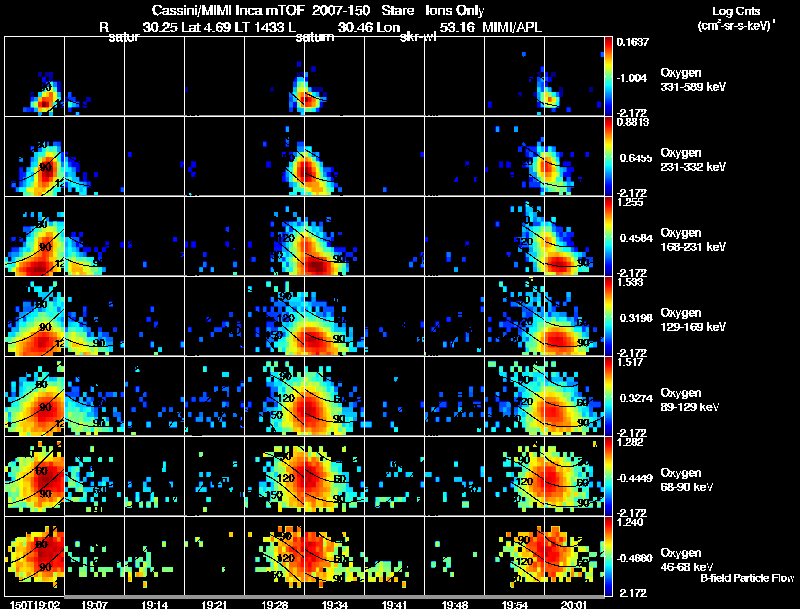
Task: Click the color bar beside Oxygen 129-169 keV
Action: [x=608, y=317]
